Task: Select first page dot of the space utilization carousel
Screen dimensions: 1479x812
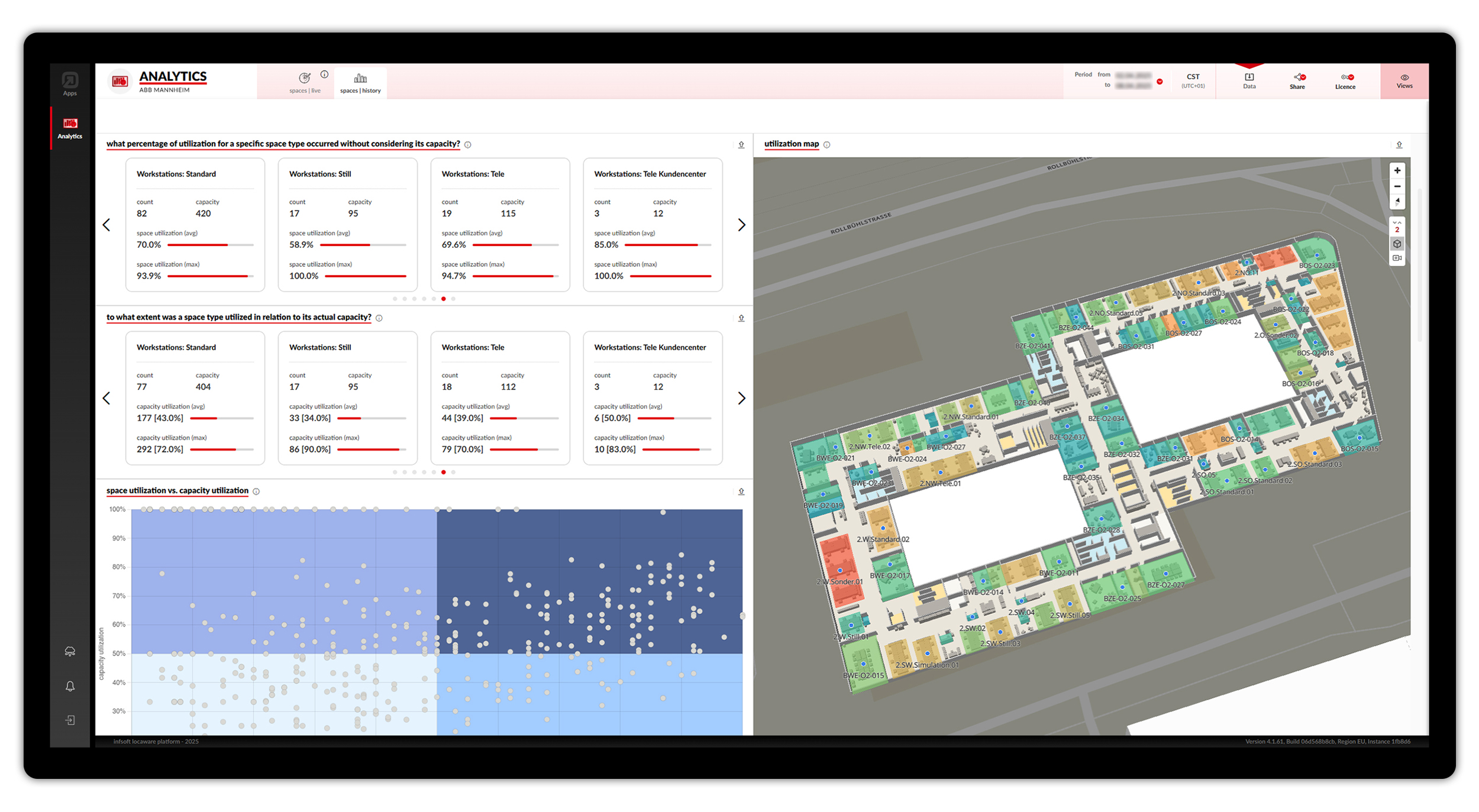Action: [395, 299]
